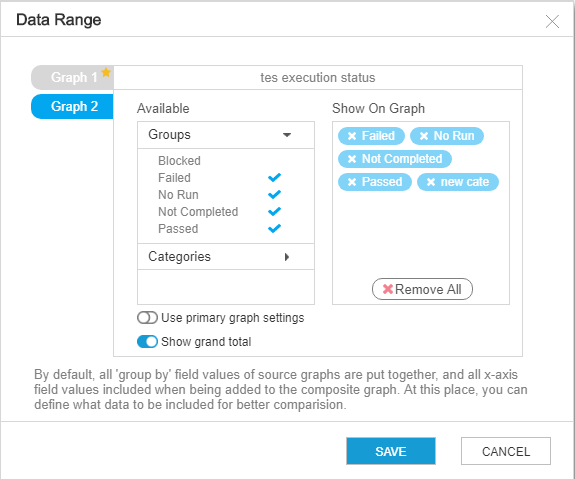Remove the Not Completed tag via its x icon

[x=352, y=159]
